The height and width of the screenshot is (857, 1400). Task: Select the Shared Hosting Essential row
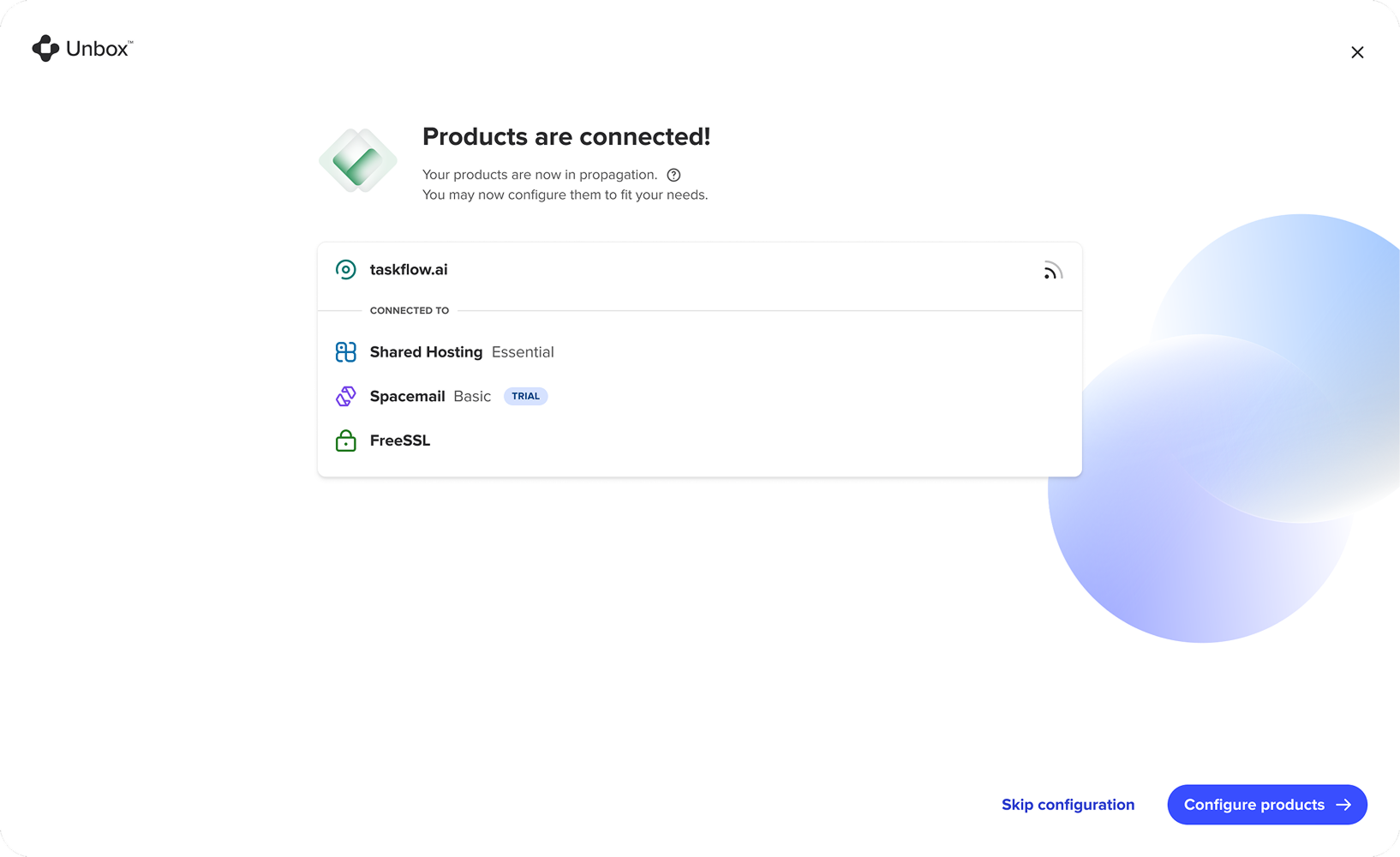coord(461,351)
